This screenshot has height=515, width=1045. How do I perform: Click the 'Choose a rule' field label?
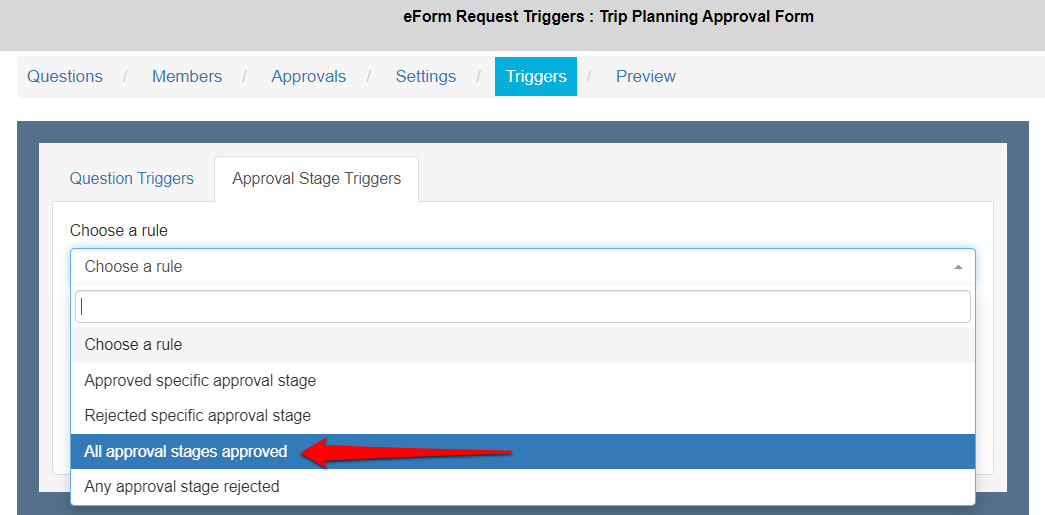[x=119, y=230]
